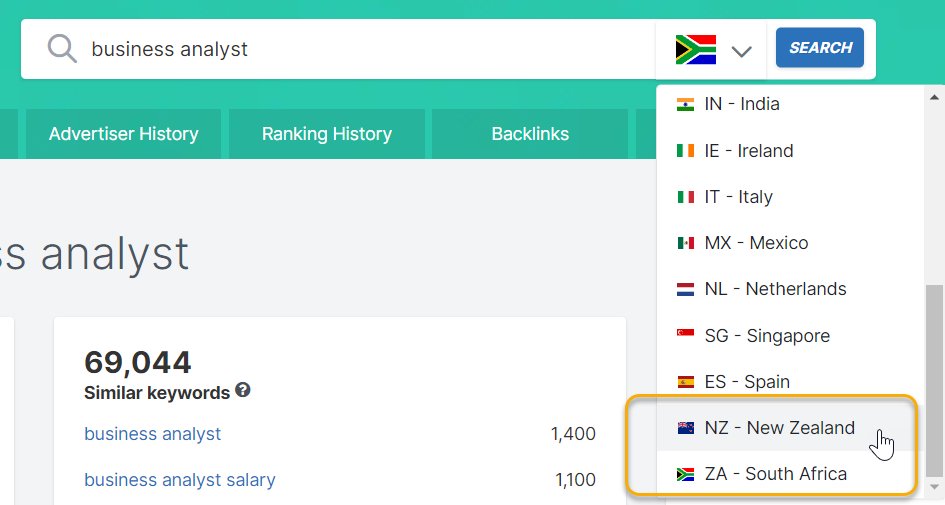Pick IT - Italy from the list
This screenshot has height=505, width=945.
pos(790,197)
